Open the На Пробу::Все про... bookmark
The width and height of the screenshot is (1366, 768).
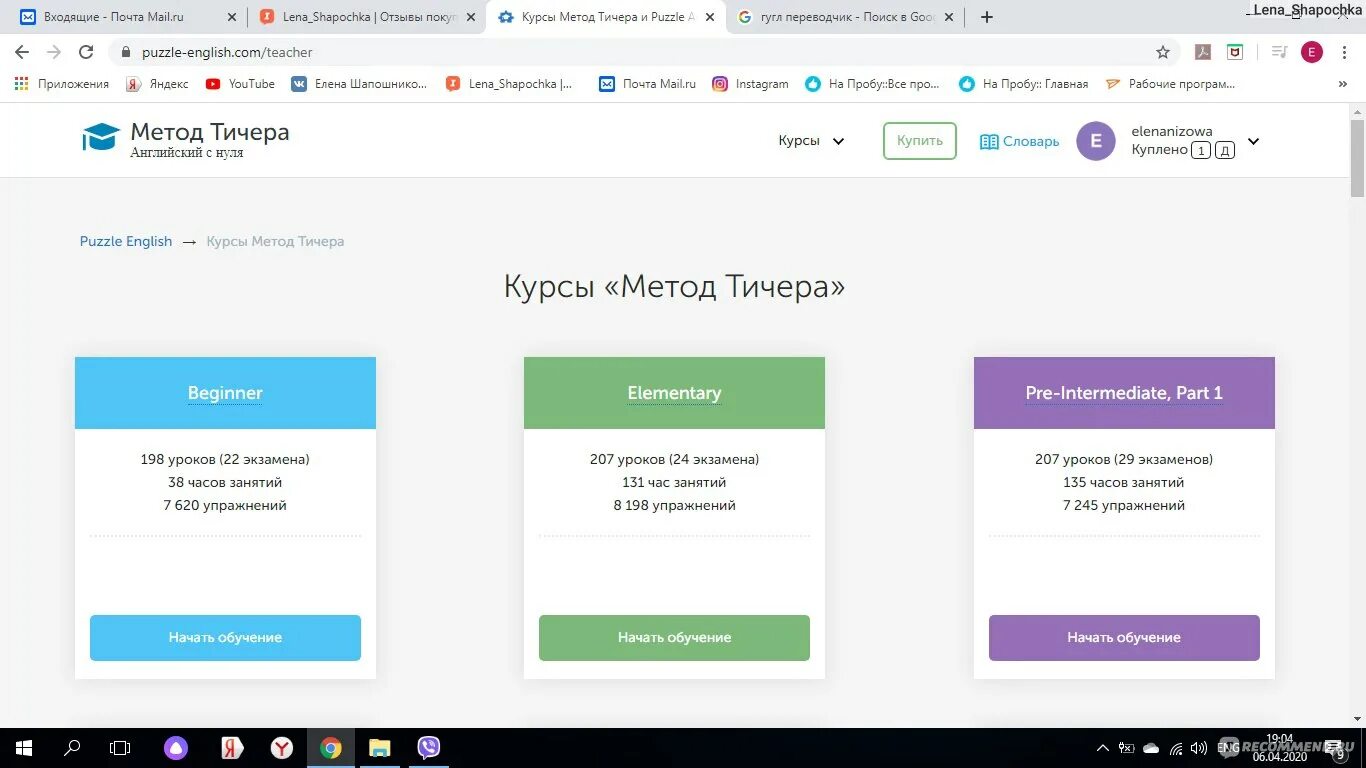click(873, 84)
